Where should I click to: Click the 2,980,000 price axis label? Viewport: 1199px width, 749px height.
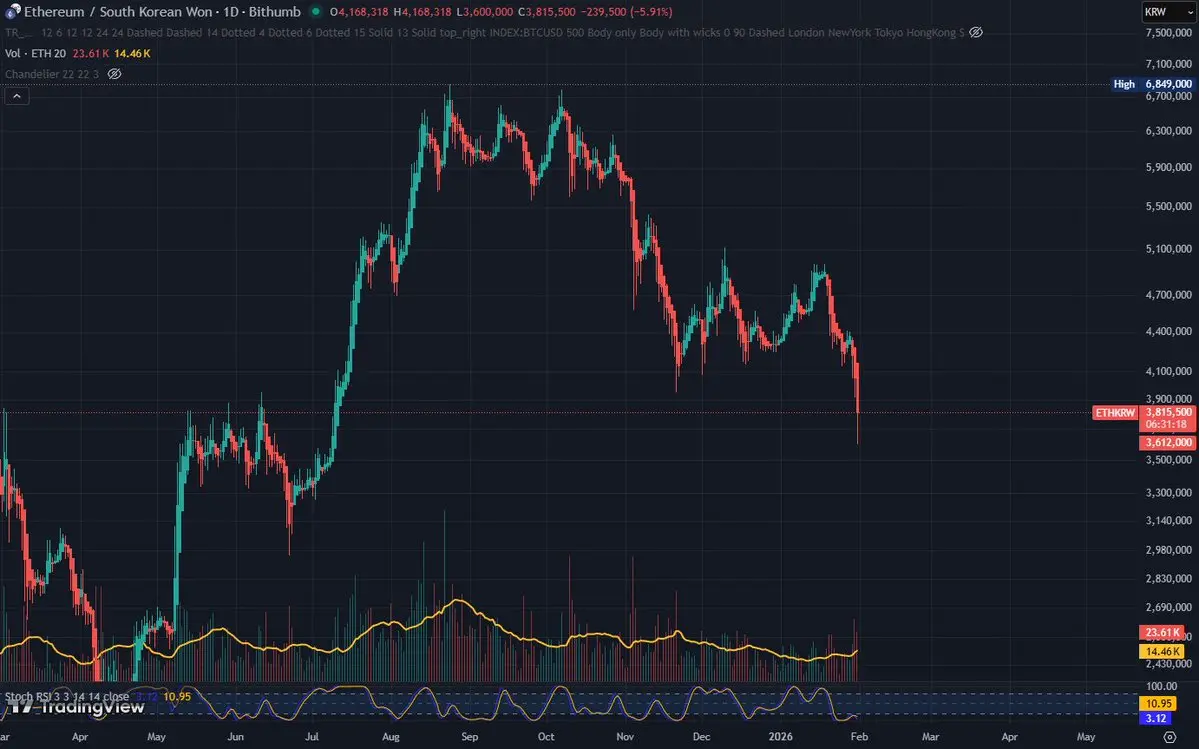tap(1168, 550)
